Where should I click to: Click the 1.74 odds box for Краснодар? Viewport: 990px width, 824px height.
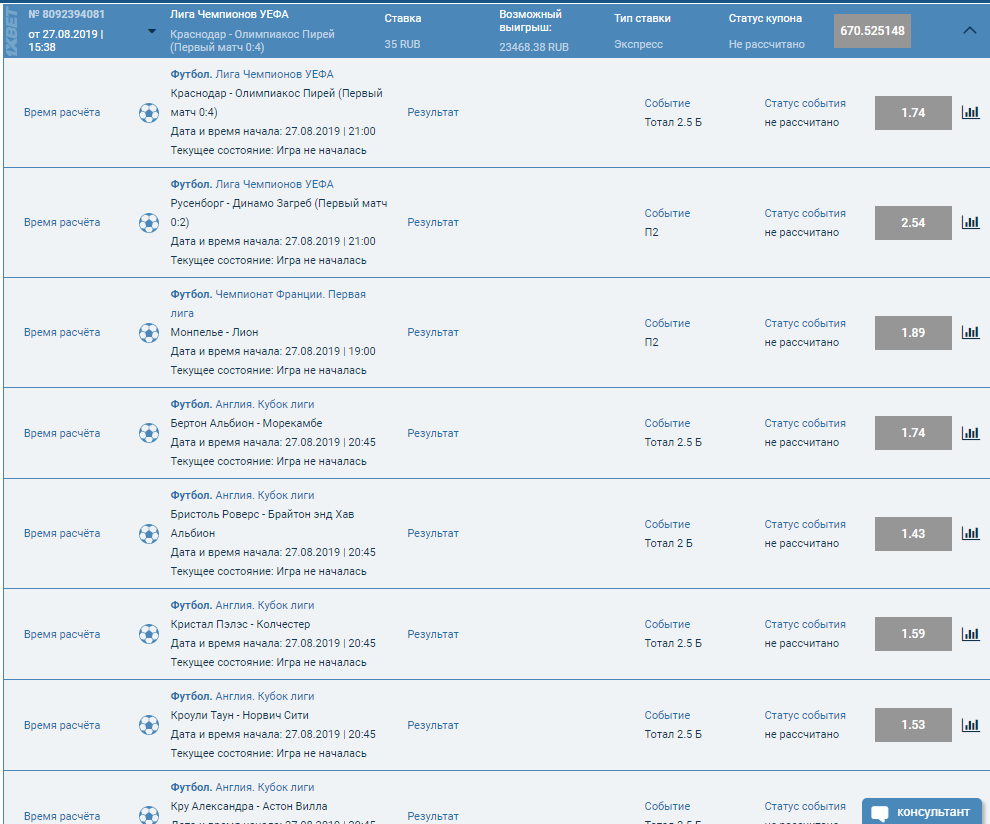[912, 113]
